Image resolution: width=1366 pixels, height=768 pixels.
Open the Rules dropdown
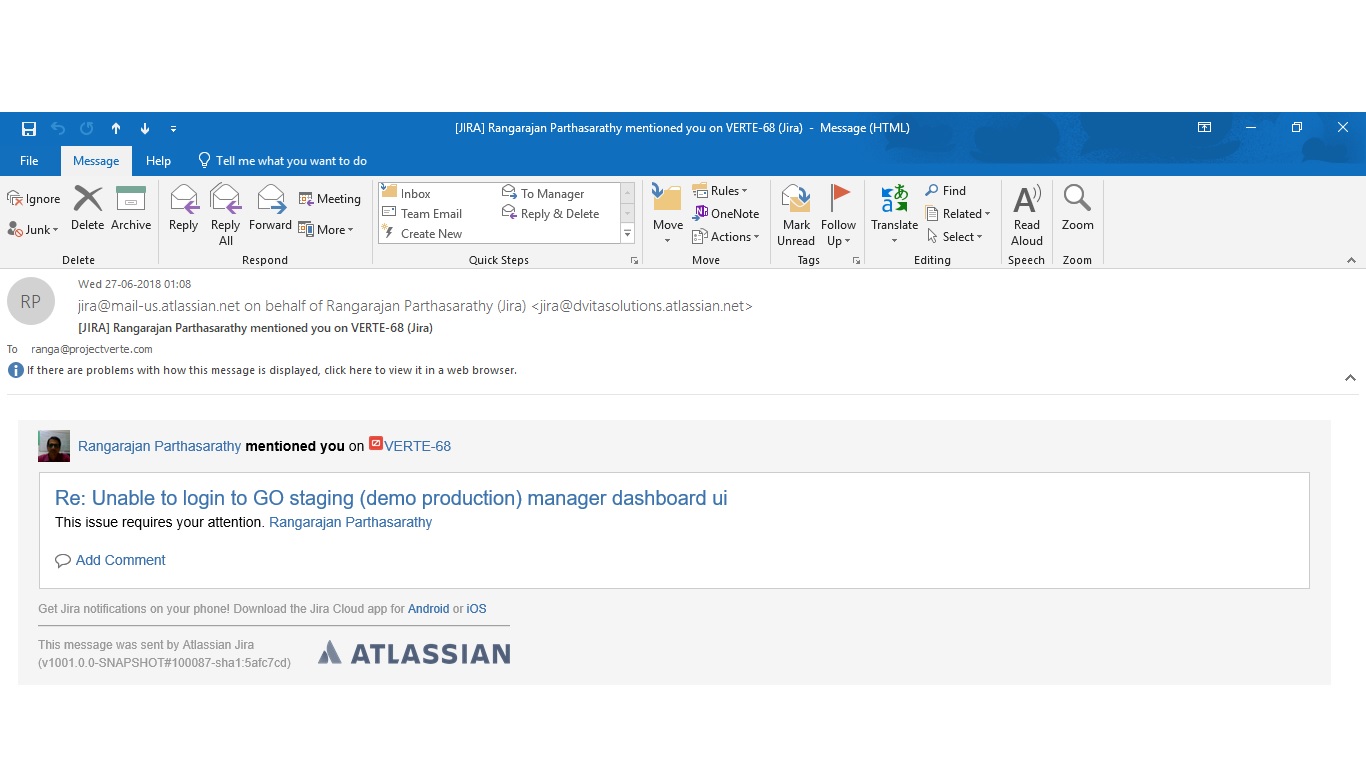720,191
